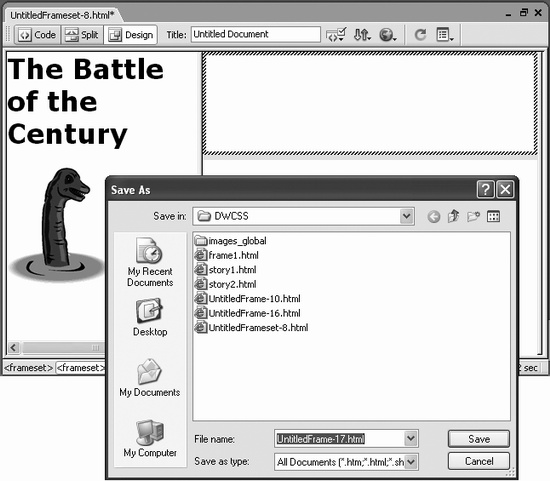The width and height of the screenshot is (550, 481).
Task: Go up one folder level
Action: pyautogui.click(x=453, y=216)
